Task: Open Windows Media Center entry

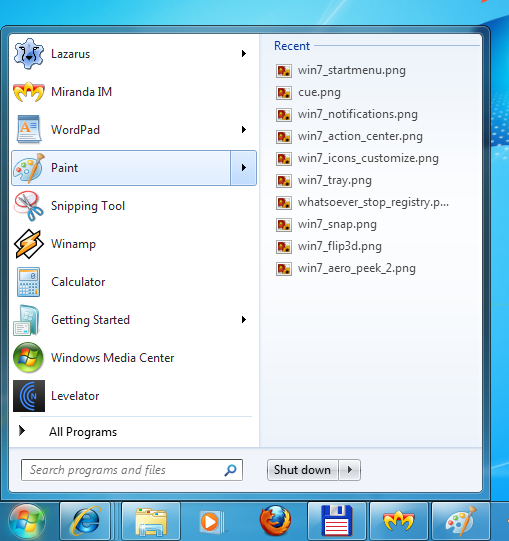Action: click(134, 358)
